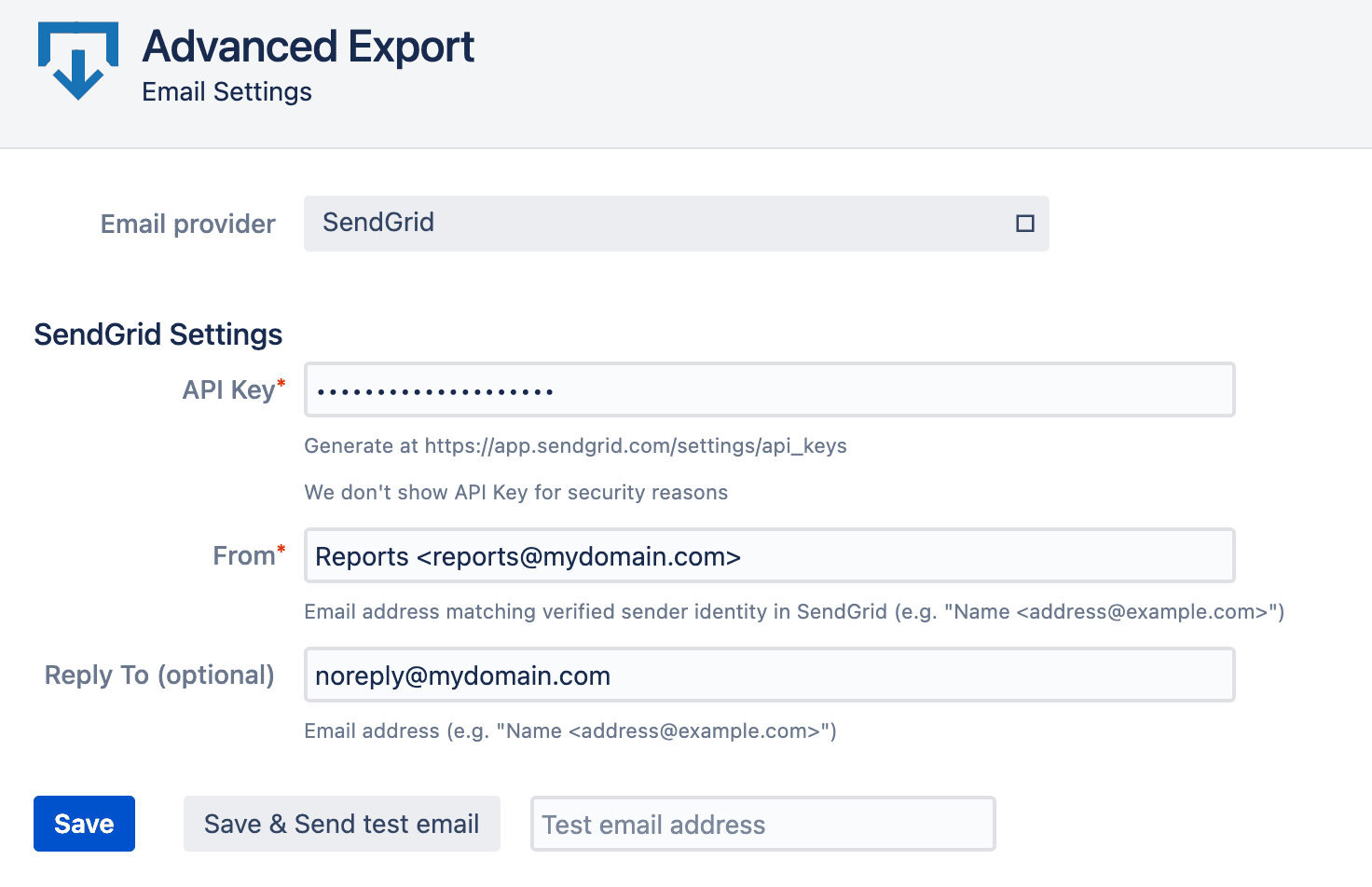
Task: Click the Email provider label
Action: 188,225
